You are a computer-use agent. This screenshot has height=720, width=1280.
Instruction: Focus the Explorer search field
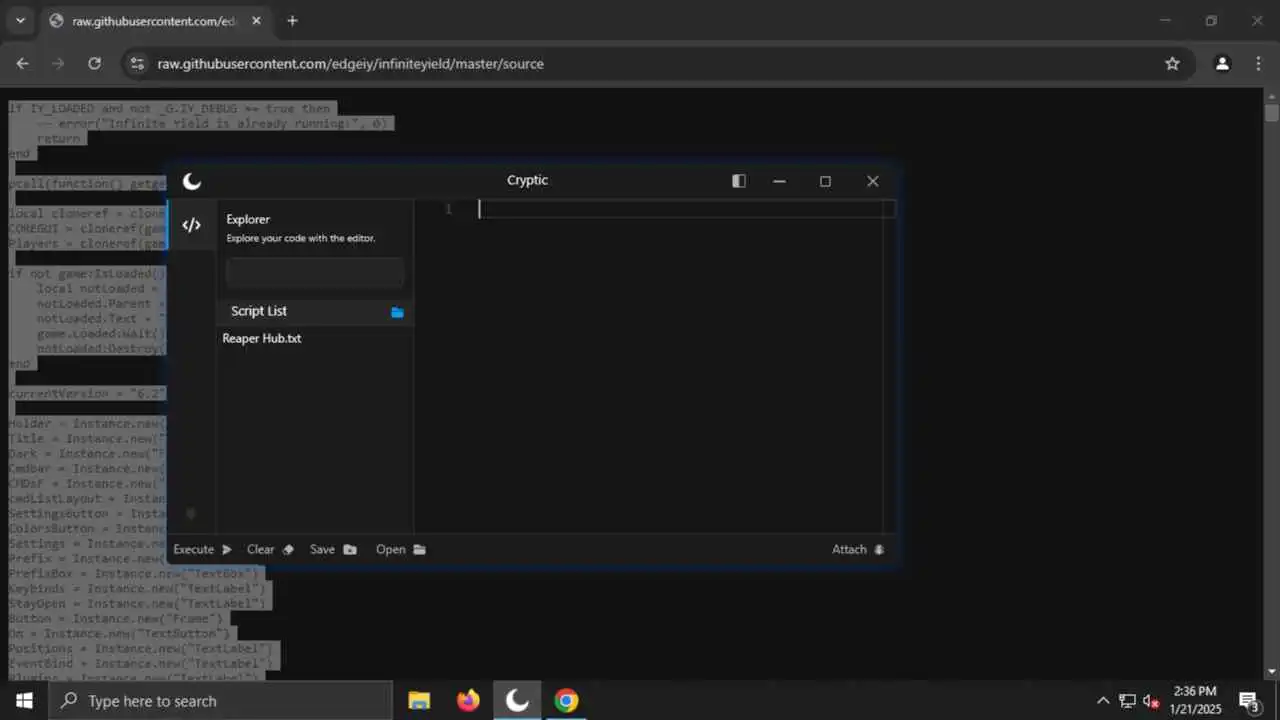[x=315, y=273]
